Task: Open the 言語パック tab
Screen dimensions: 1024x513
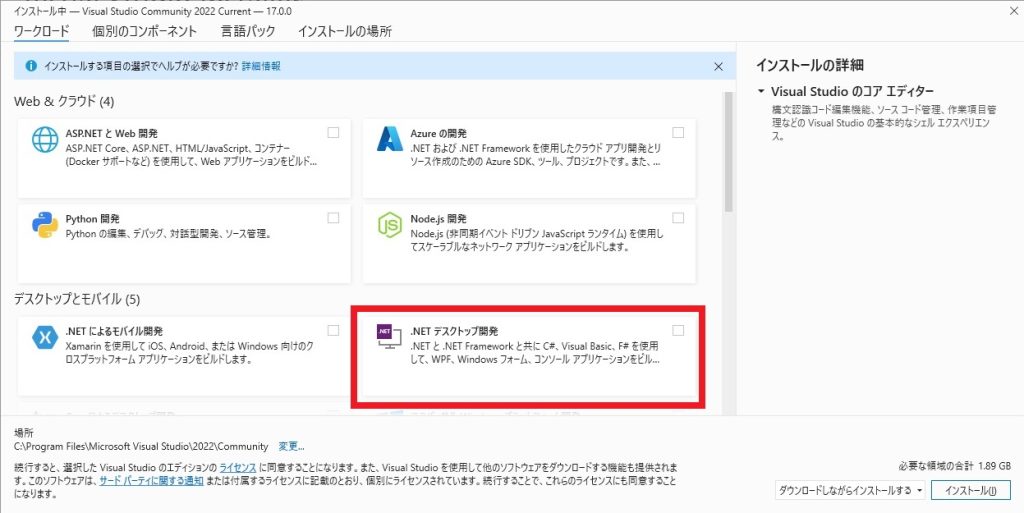Action: (247, 31)
